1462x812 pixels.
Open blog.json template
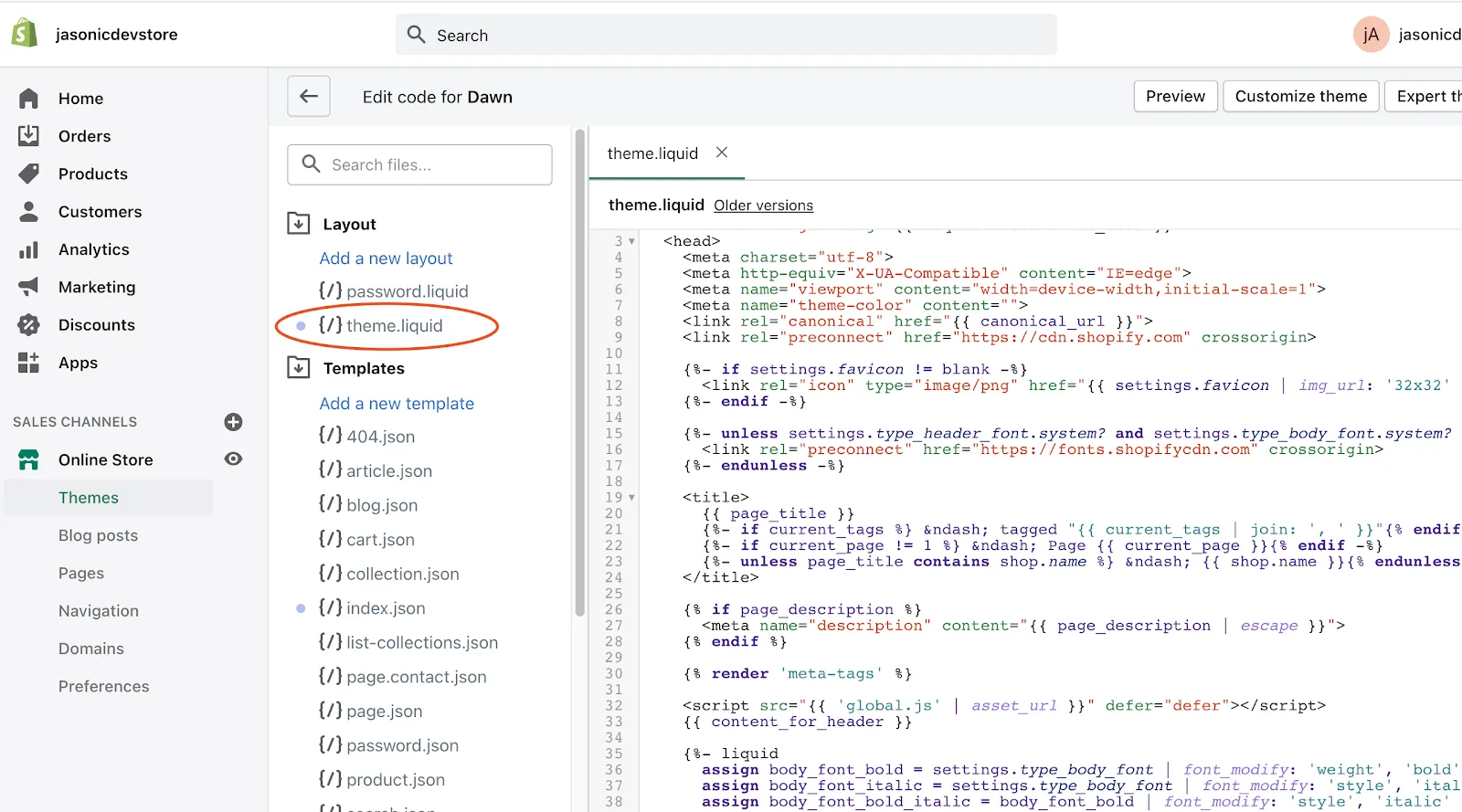pyautogui.click(x=368, y=505)
